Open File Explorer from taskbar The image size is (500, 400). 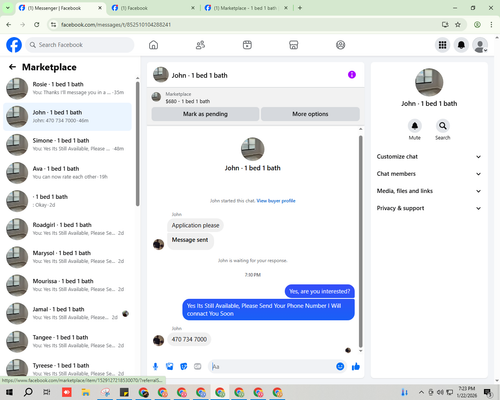(x=86, y=392)
